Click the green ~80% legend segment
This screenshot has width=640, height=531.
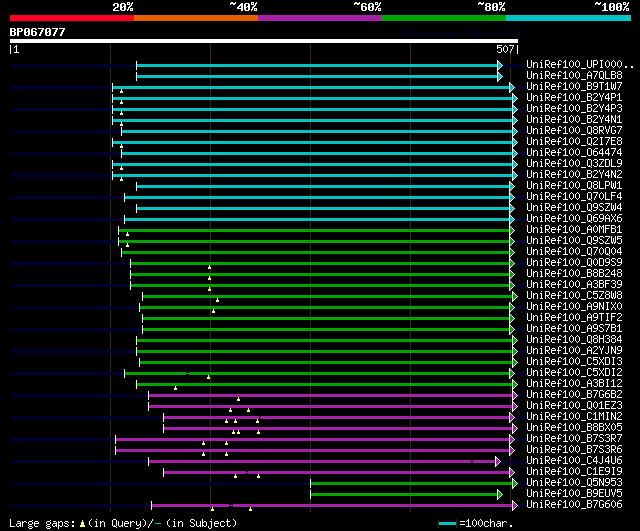(x=444, y=18)
